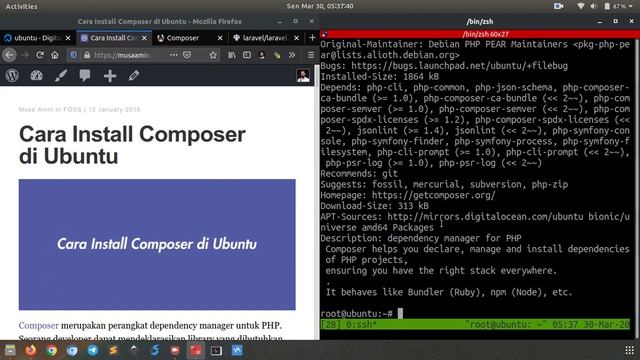Open Telegram from the dock
This screenshot has width=640, height=360.
pyautogui.click(x=93, y=350)
